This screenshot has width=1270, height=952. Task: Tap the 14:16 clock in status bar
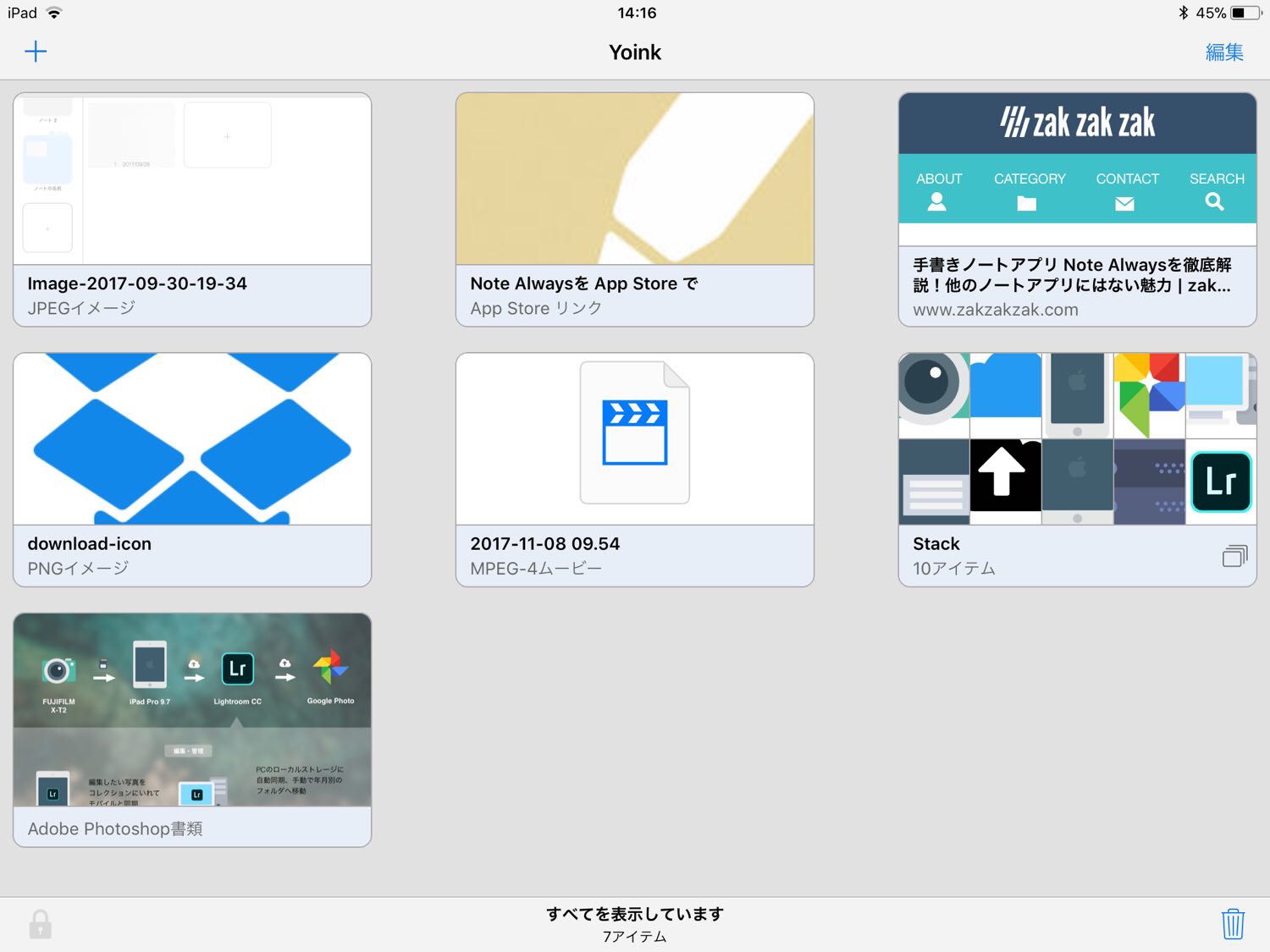[x=637, y=13]
